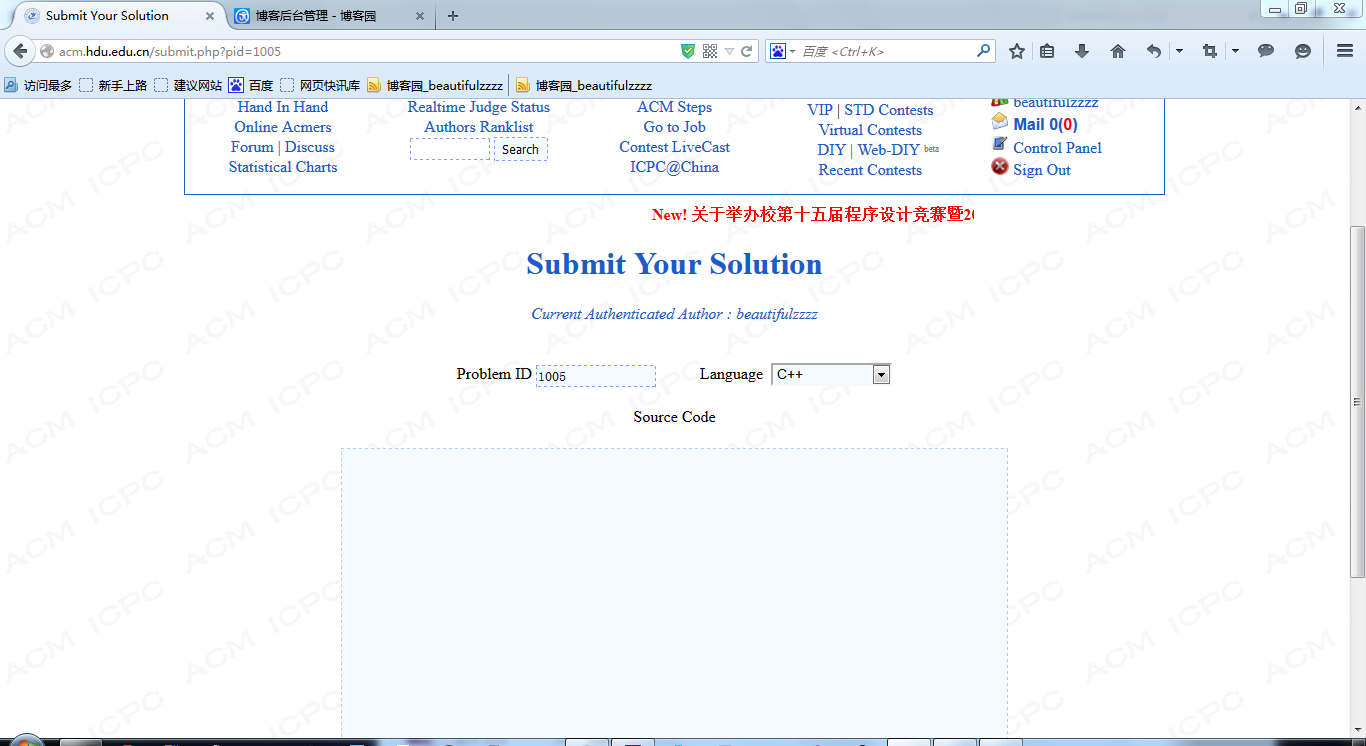
Task: Open the VIP contests link
Action: pyautogui.click(x=820, y=110)
